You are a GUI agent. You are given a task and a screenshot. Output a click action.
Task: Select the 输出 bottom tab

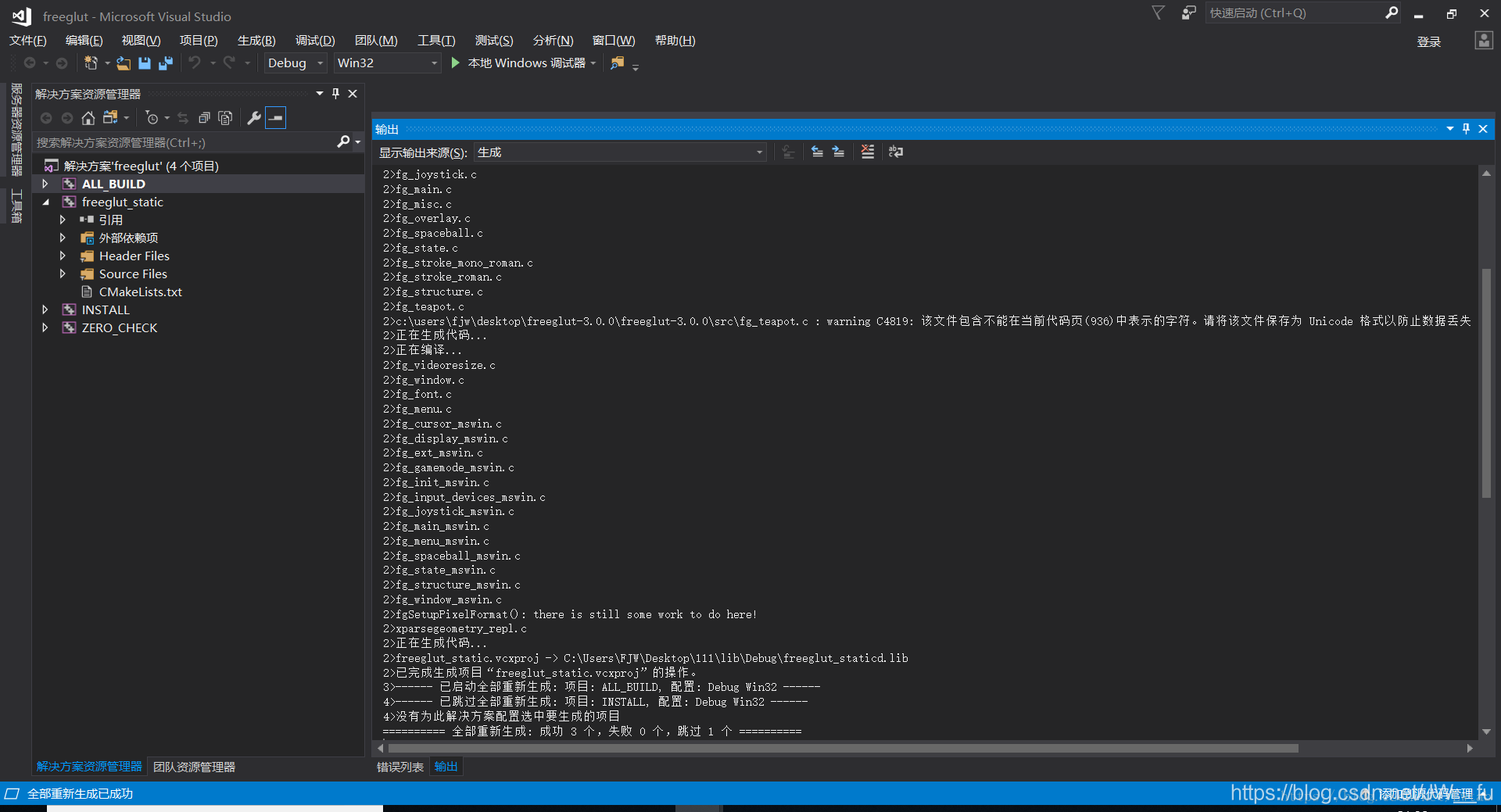click(x=446, y=767)
